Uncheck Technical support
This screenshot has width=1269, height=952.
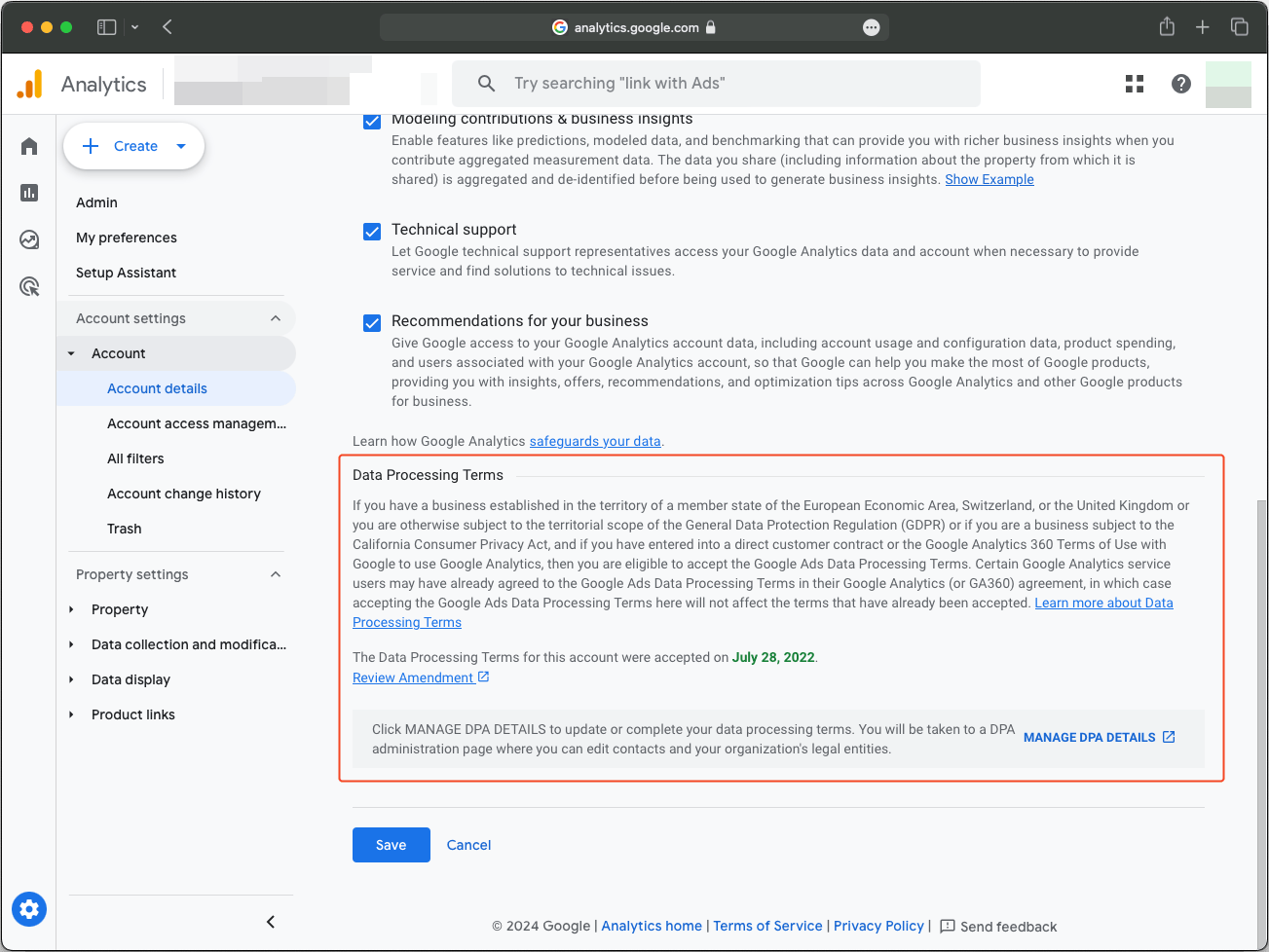click(x=372, y=231)
